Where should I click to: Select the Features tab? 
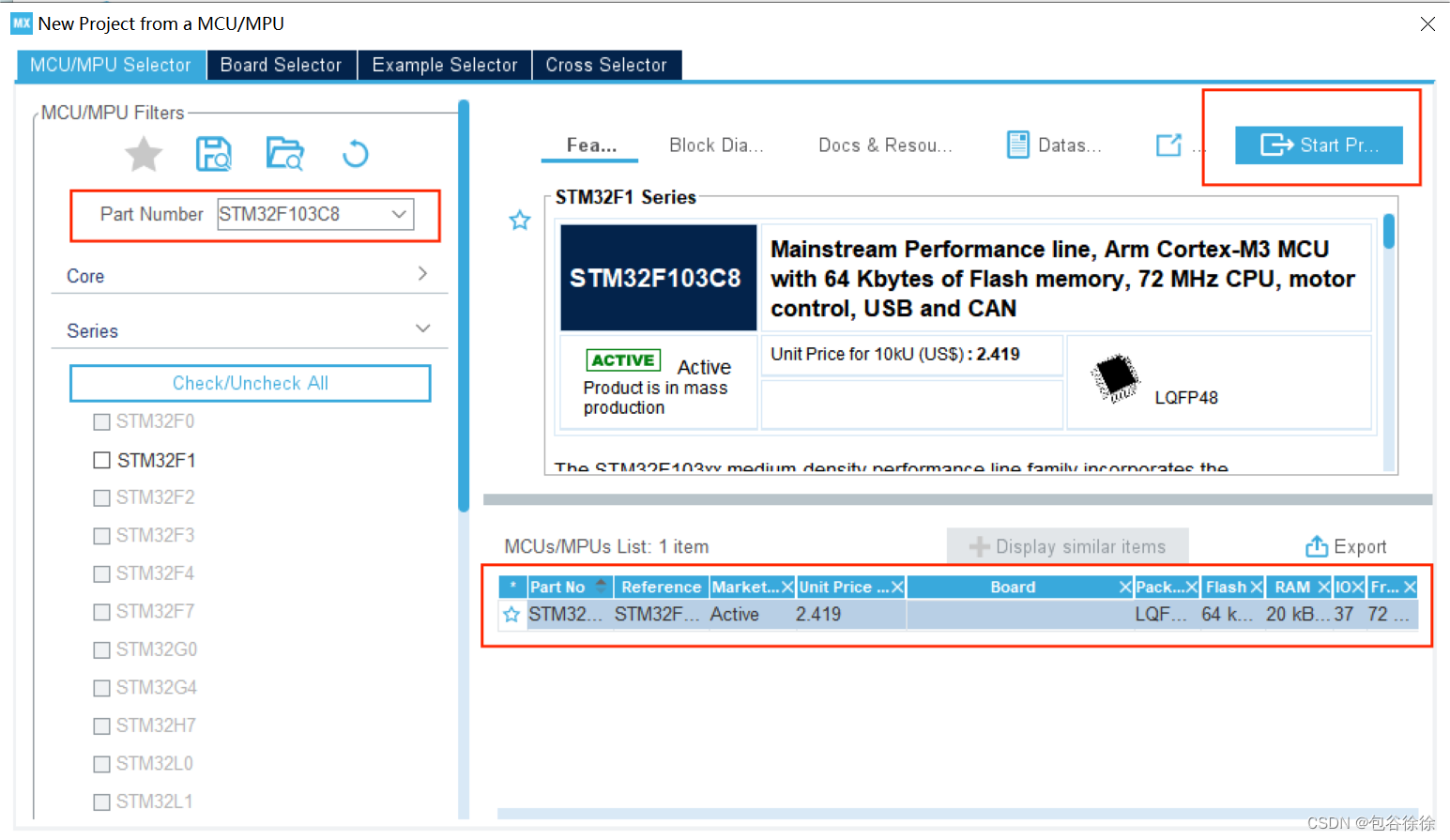(x=590, y=145)
